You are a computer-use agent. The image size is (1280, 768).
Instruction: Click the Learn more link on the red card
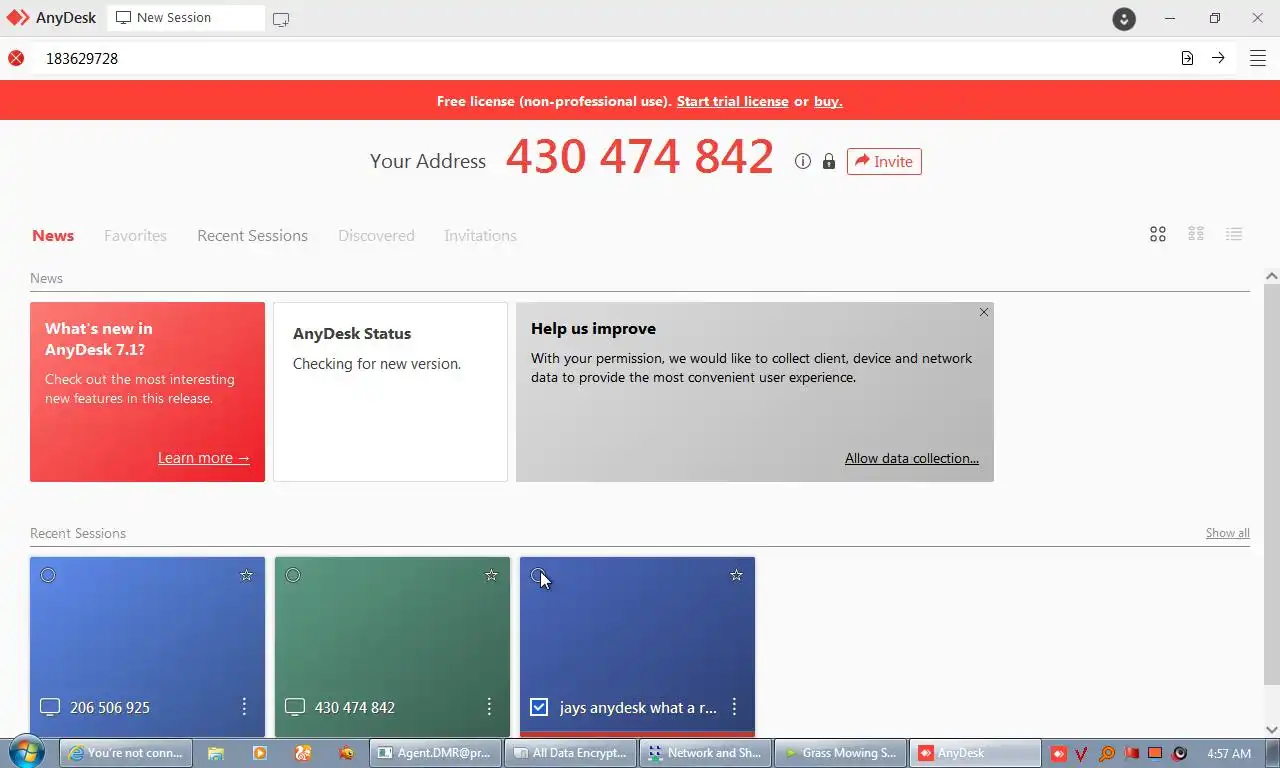[204, 458]
